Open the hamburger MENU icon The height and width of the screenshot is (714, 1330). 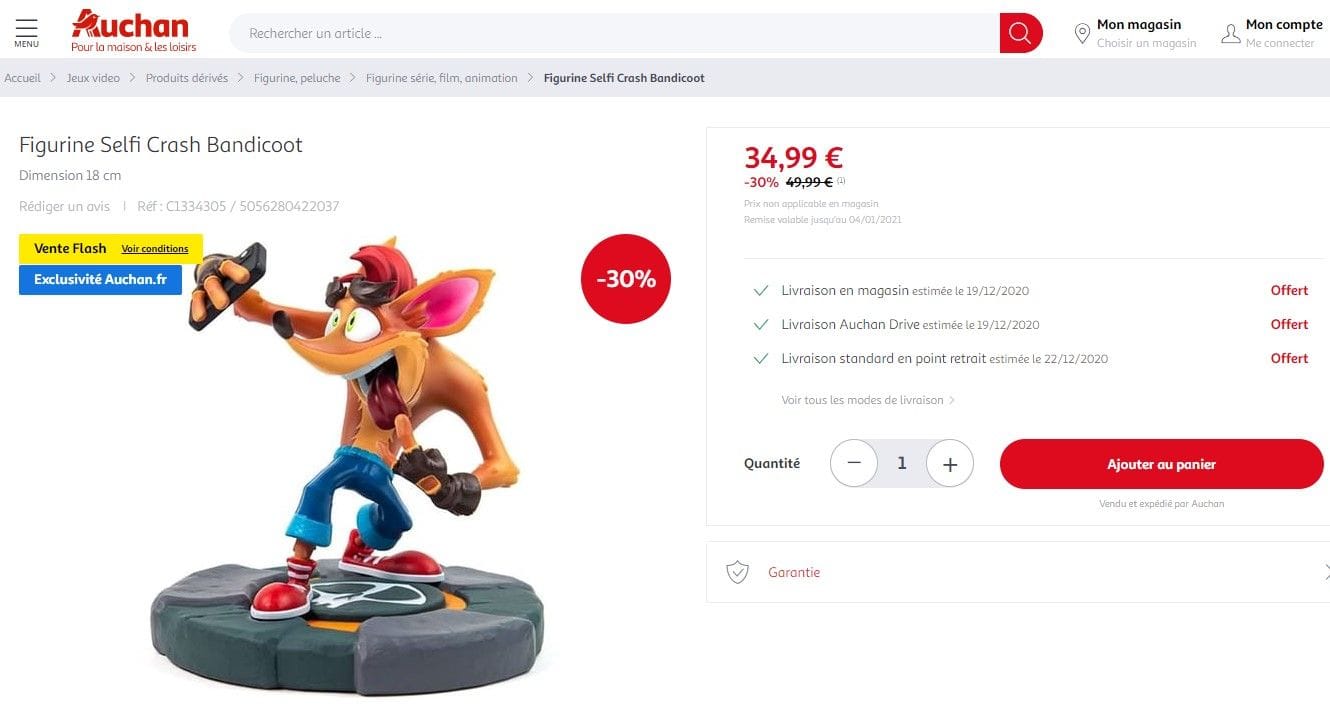[x=27, y=32]
